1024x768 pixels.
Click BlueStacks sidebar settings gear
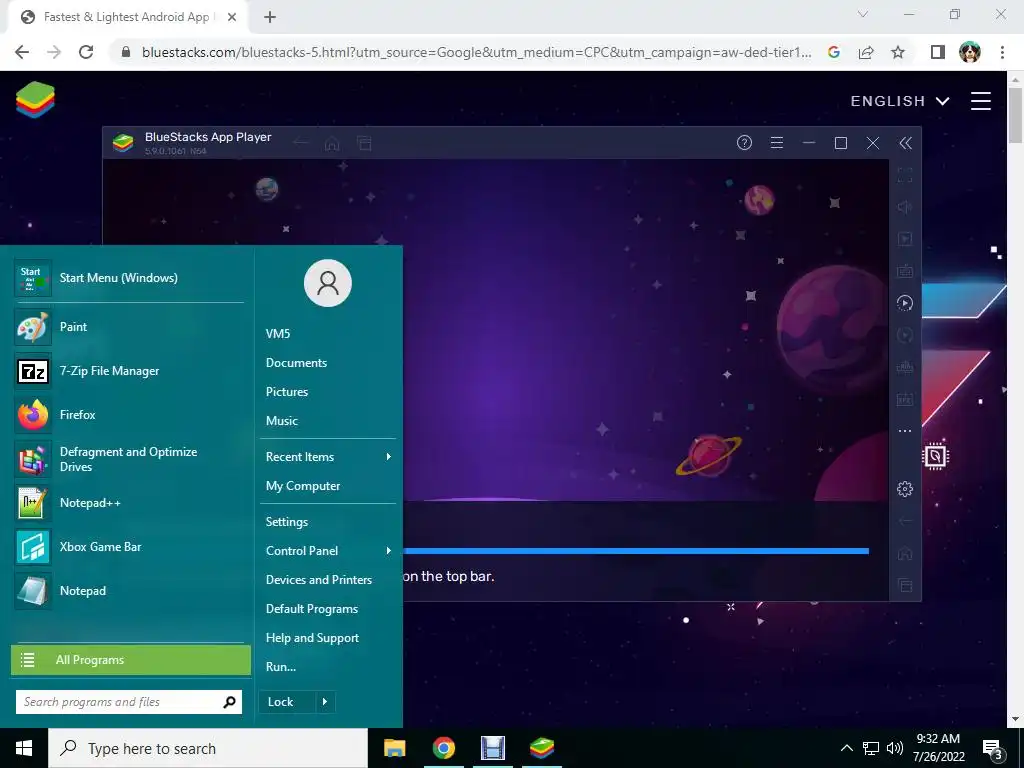tap(904, 488)
